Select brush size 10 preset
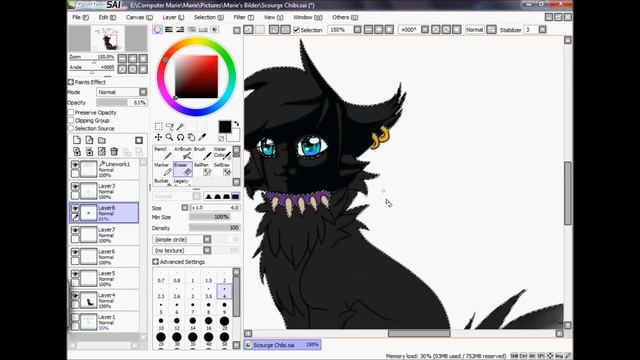This screenshot has height=360, width=640. click(161, 322)
